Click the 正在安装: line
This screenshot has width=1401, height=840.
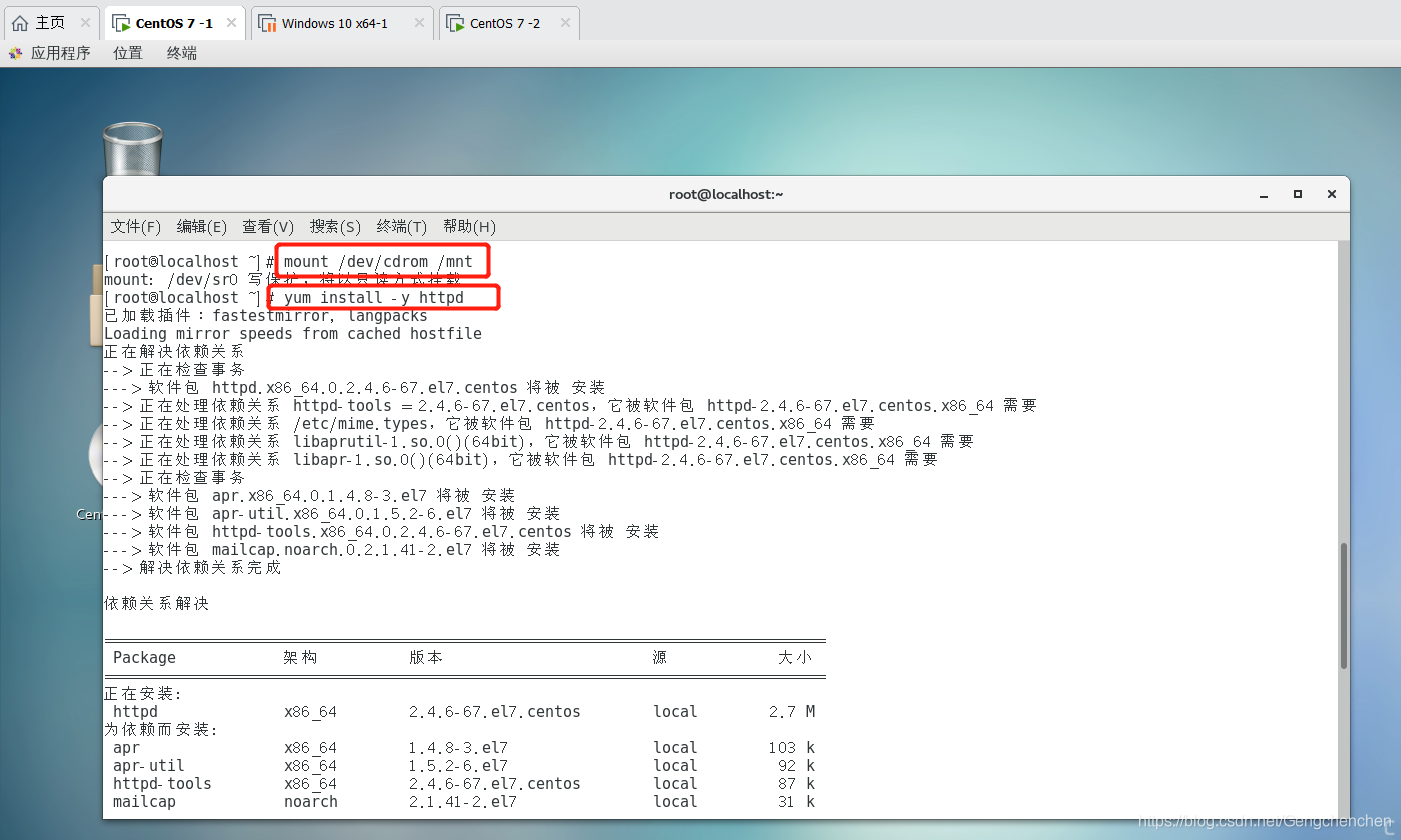(143, 694)
